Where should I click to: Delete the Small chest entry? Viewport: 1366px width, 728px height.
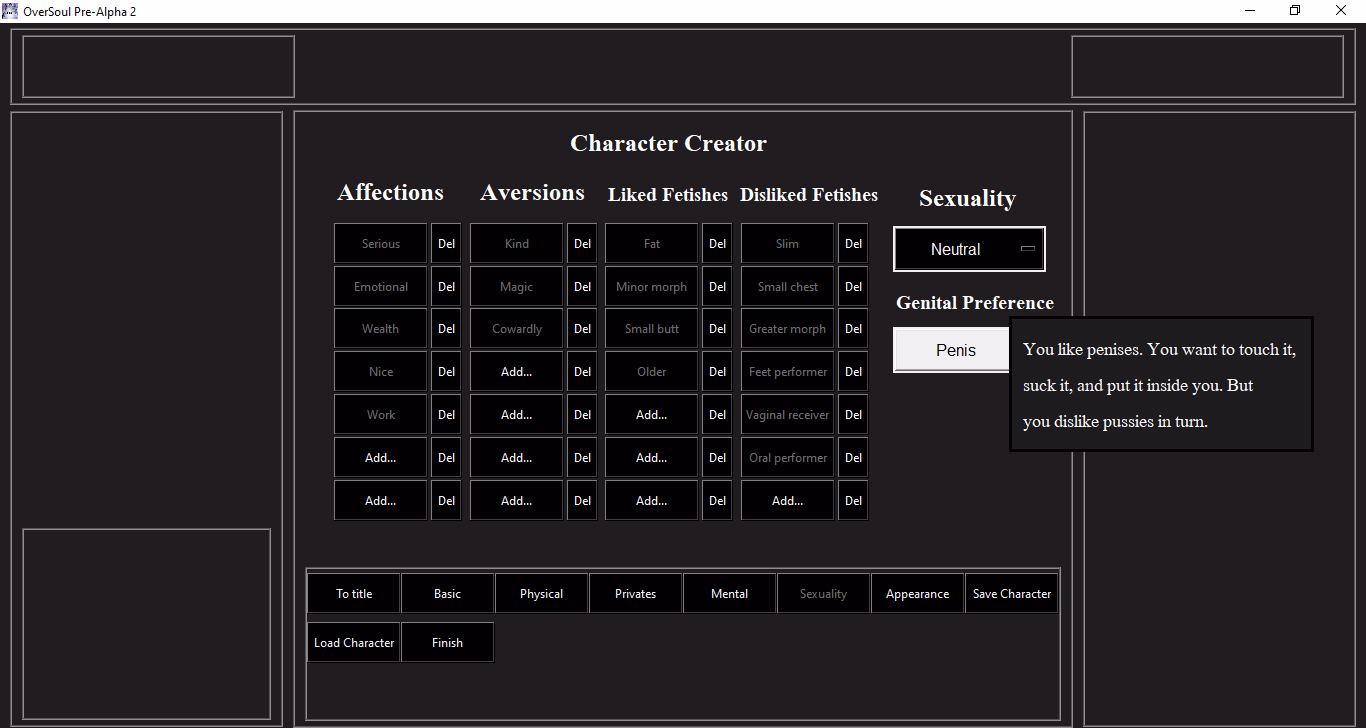(x=854, y=286)
